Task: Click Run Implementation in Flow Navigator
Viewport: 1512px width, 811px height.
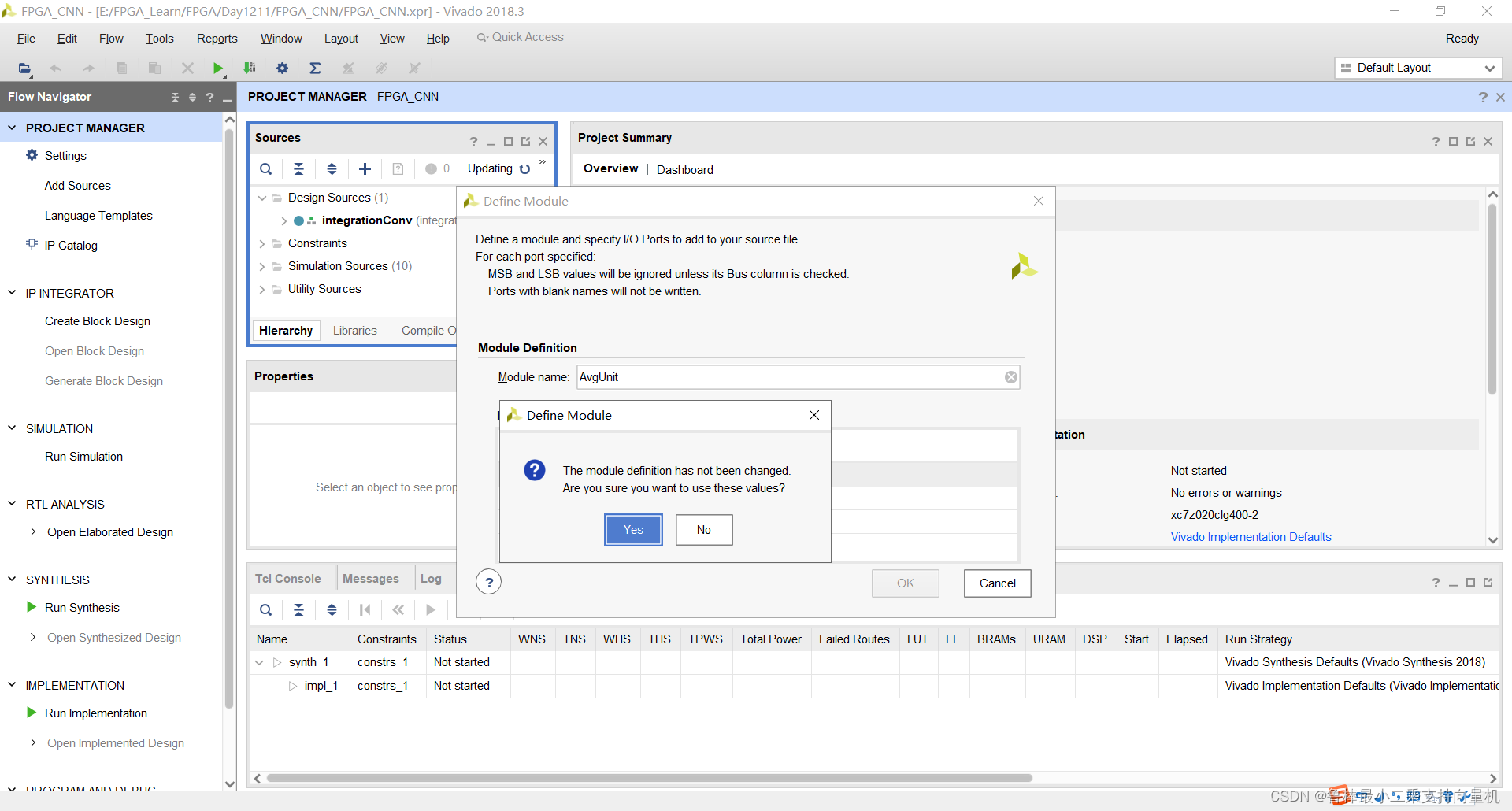Action: tap(95, 713)
